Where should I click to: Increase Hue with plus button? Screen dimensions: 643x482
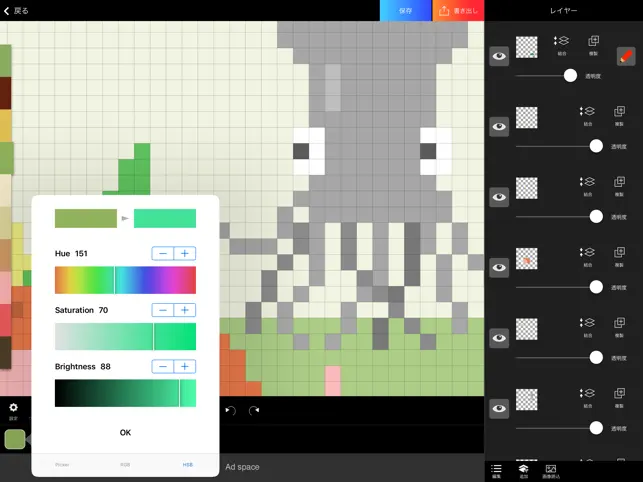click(185, 254)
